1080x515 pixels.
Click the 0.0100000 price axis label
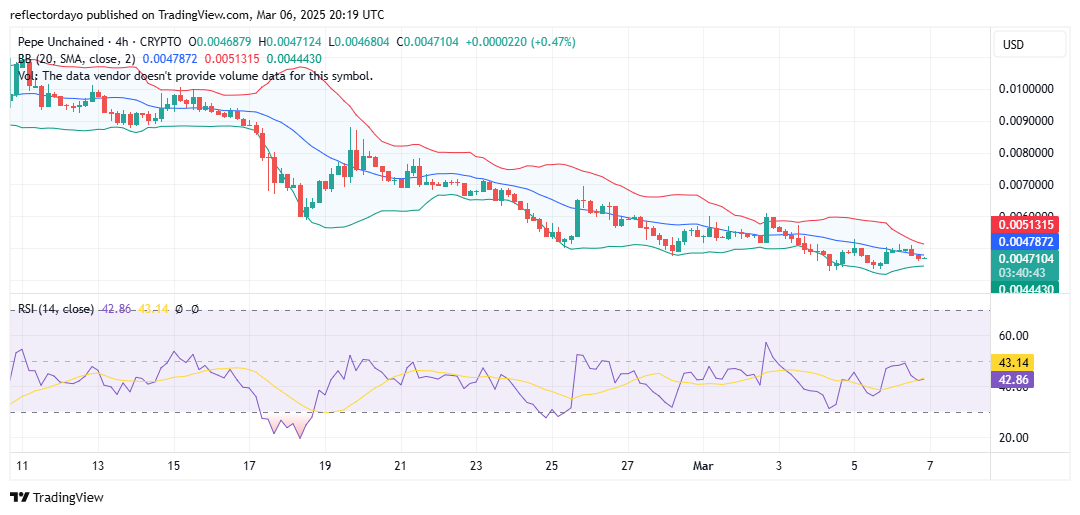(1024, 90)
